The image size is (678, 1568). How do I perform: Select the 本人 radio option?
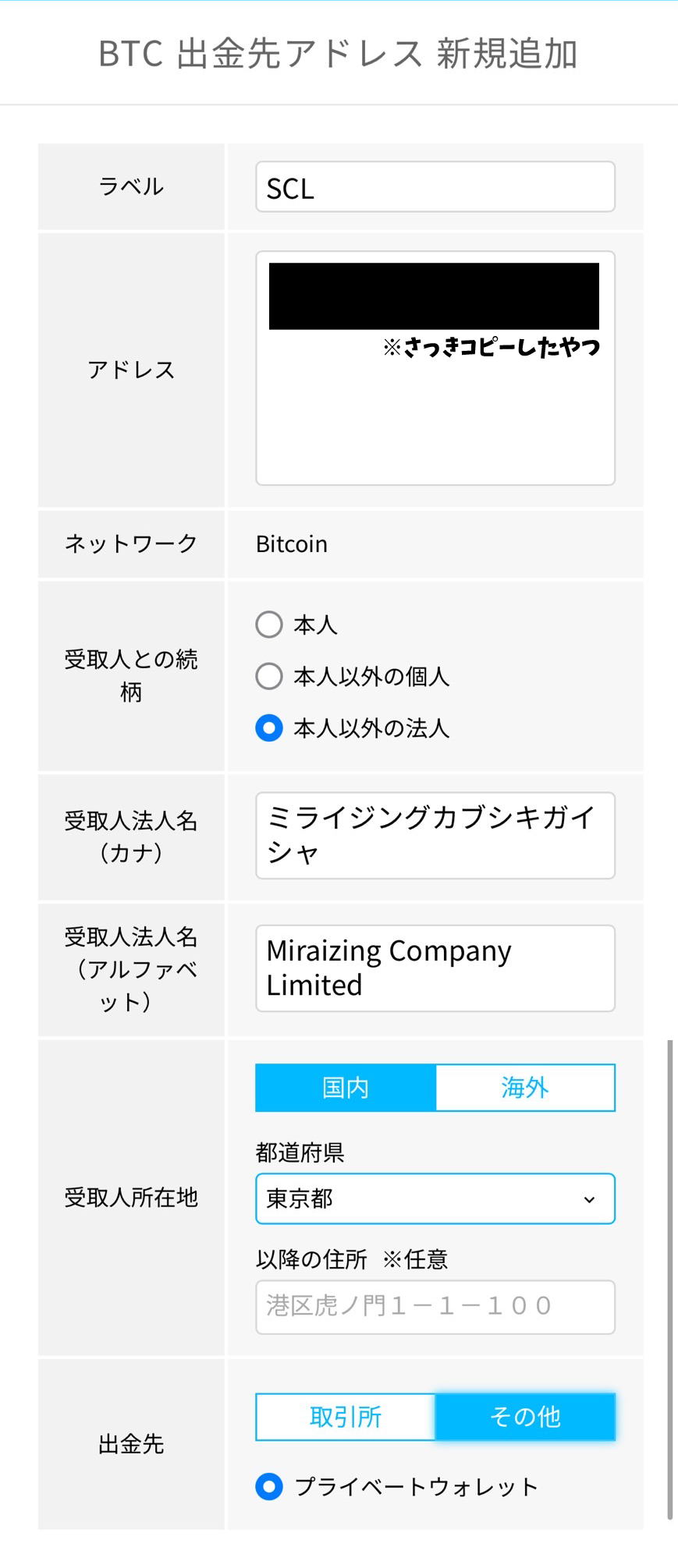pos(269,625)
